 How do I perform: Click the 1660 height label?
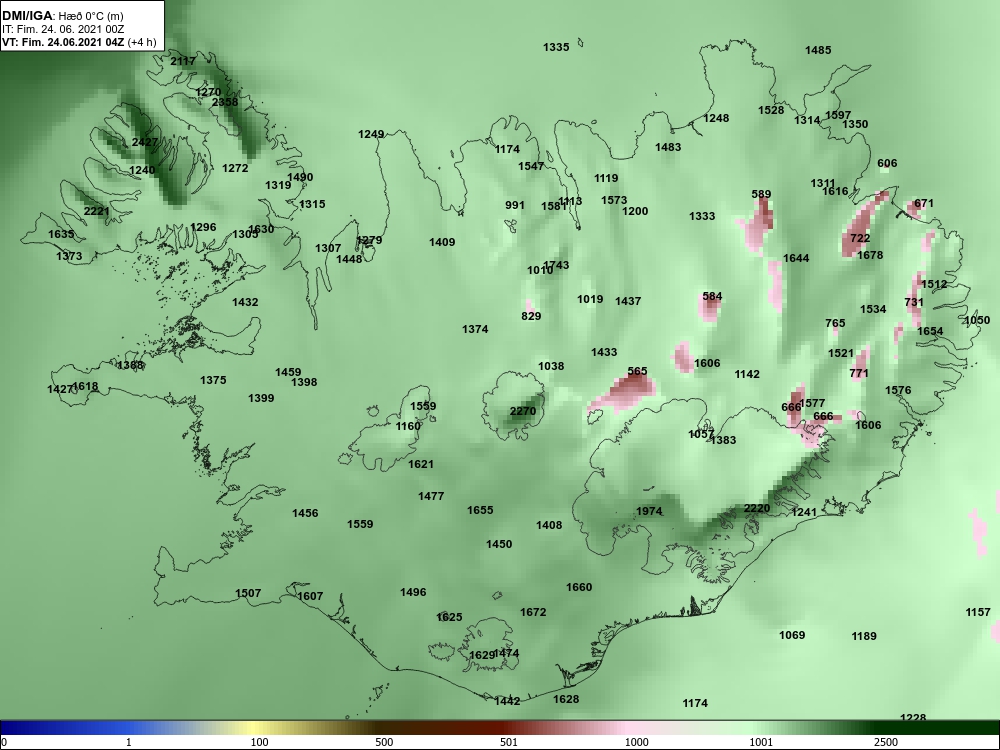[x=579, y=587]
